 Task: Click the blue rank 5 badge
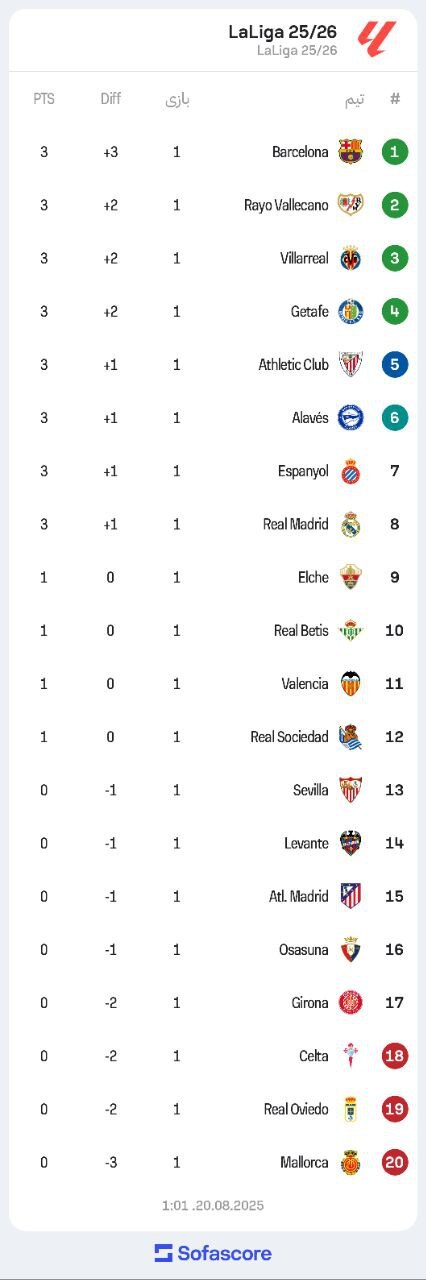(395, 364)
